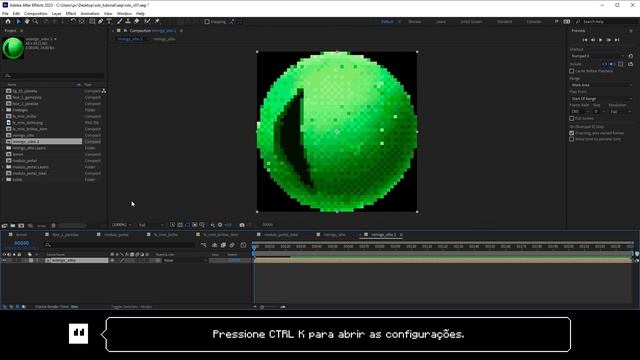Jump to first frame in Preview panel
The width and height of the screenshot is (640, 360).
[584, 40]
